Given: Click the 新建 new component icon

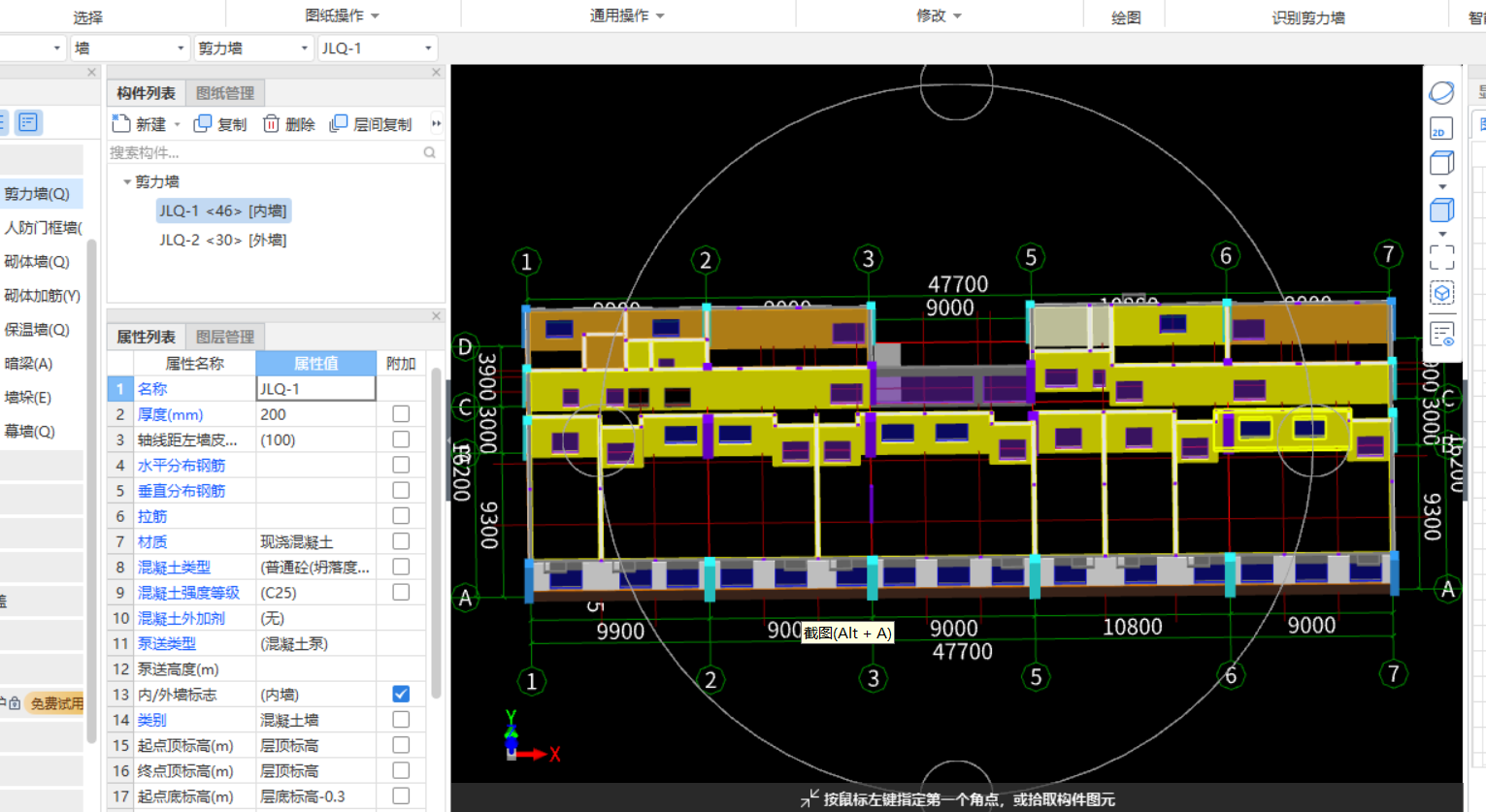Looking at the screenshot, I should pyautogui.click(x=121, y=124).
